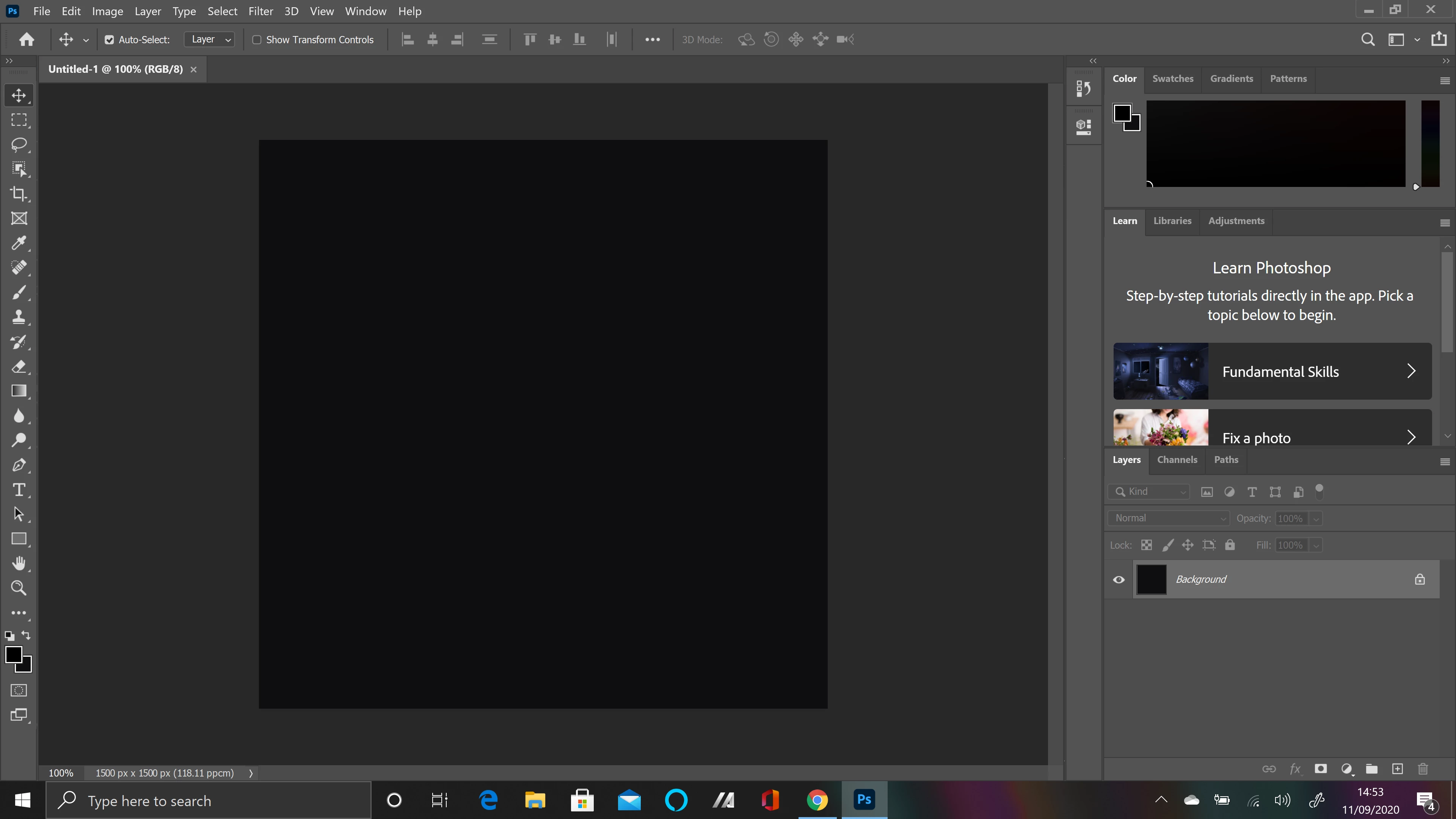This screenshot has width=1456, height=819.
Task: Select the Eyedropper tool
Action: (19, 243)
